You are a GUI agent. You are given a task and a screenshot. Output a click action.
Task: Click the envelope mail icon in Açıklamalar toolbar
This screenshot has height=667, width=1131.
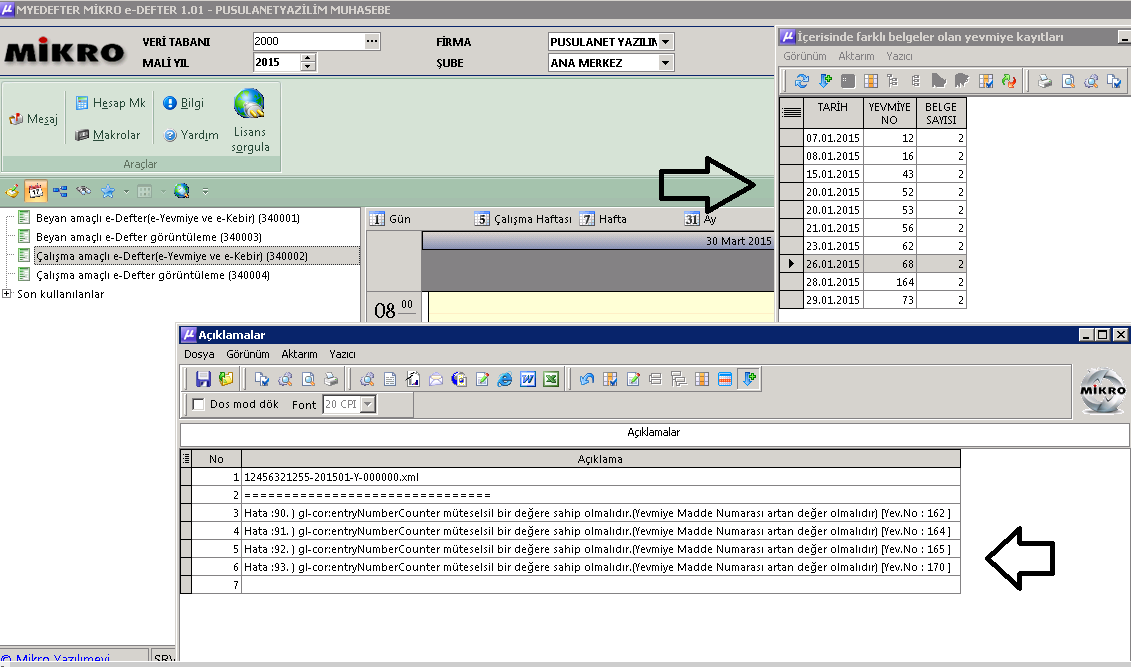click(436, 379)
